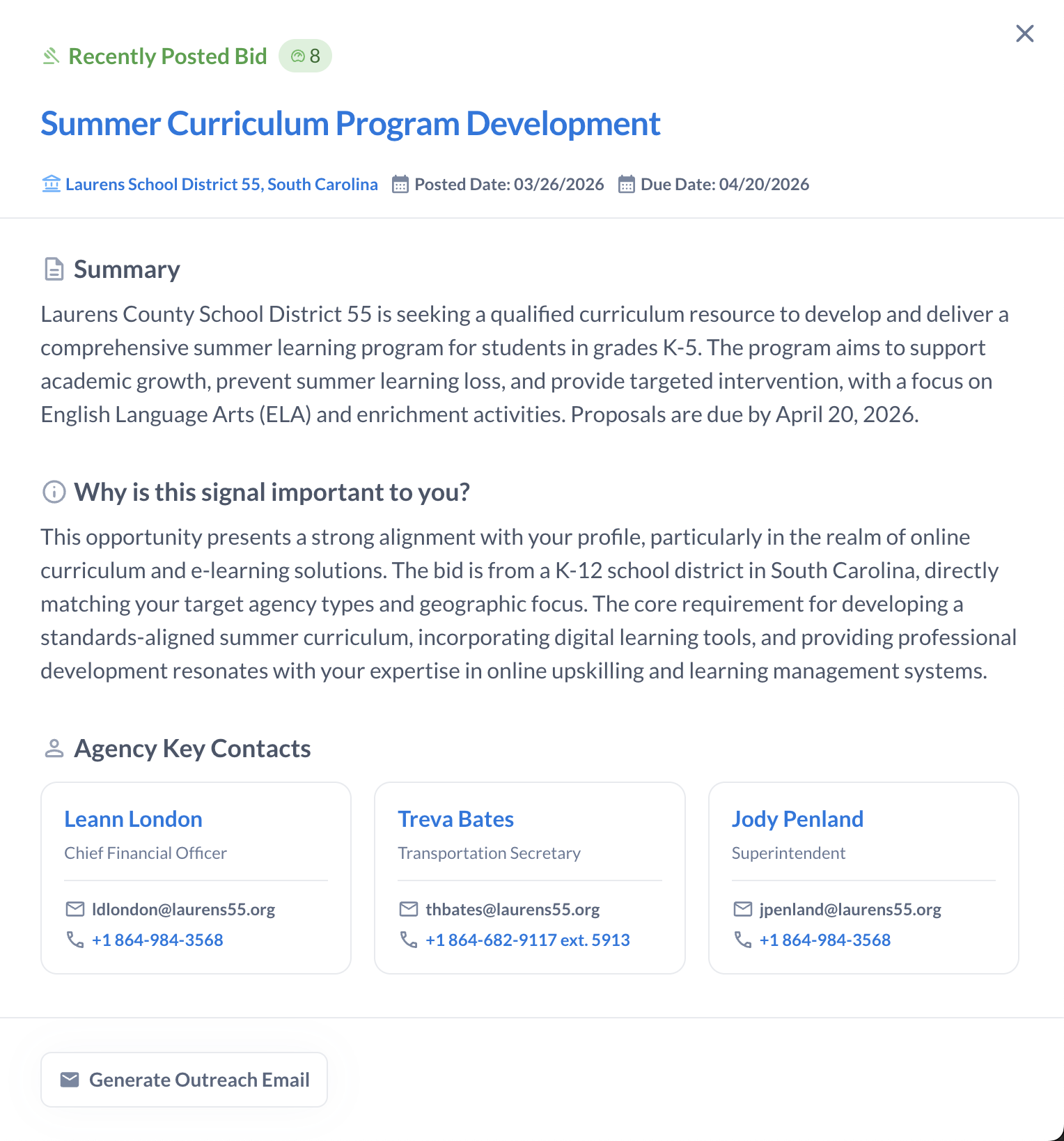Open Jody Penland's contact profile

[x=797, y=819]
